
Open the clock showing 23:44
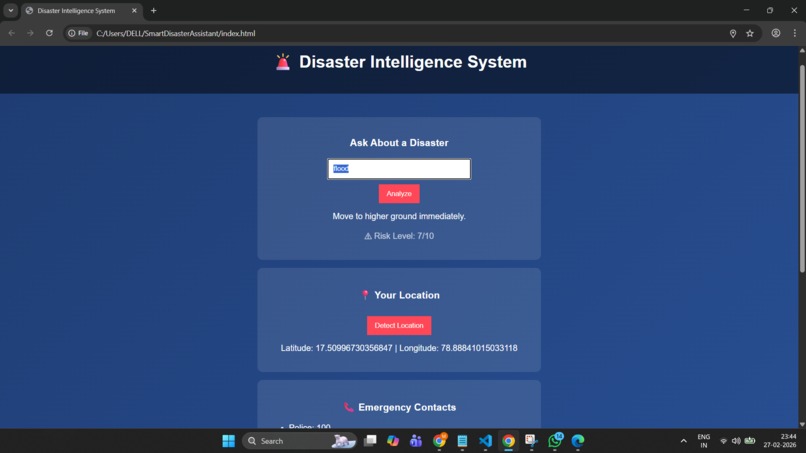(x=780, y=441)
